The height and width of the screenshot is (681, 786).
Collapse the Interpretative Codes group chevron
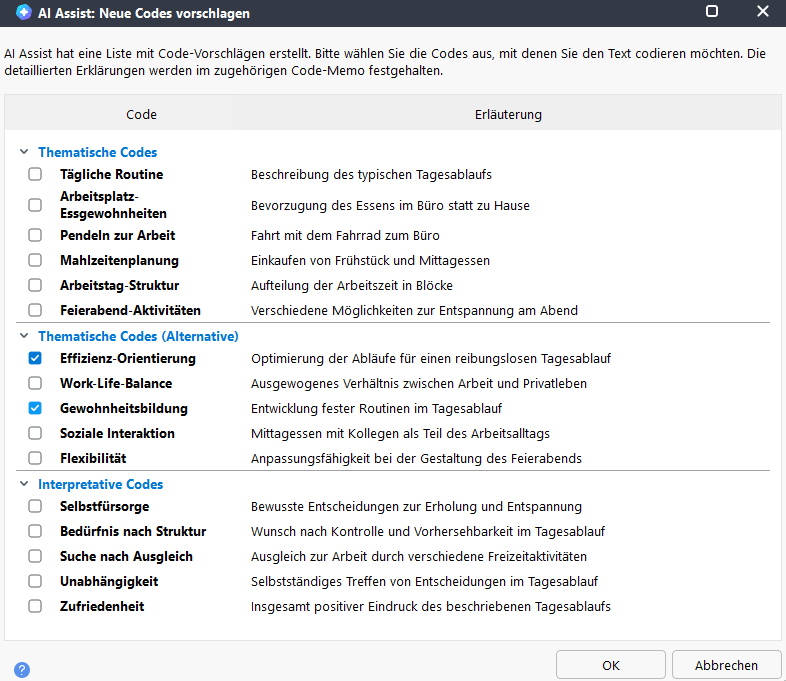tap(24, 484)
